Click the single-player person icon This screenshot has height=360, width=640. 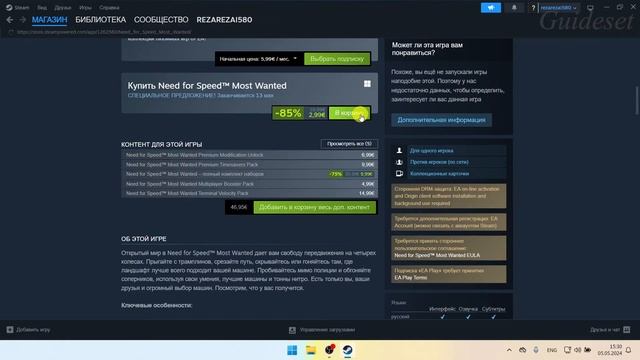tap(399, 151)
